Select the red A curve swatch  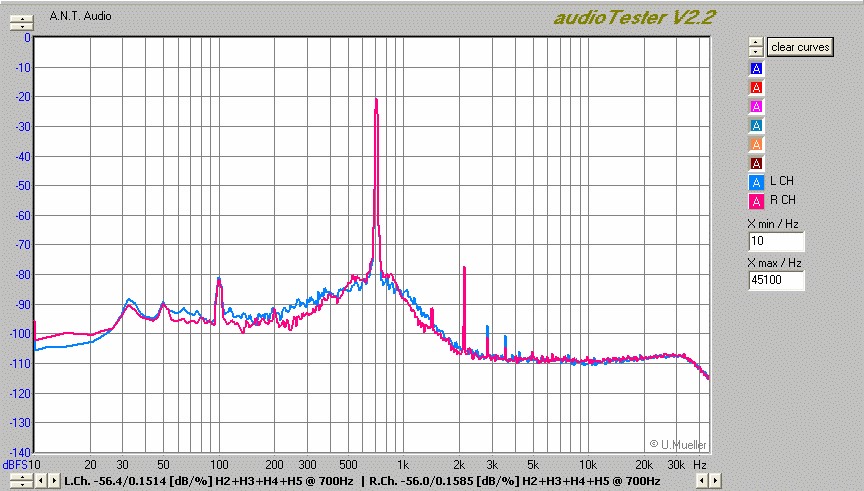click(756, 88)
